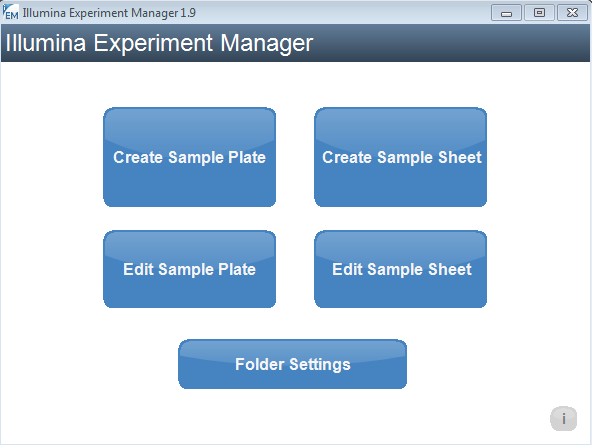Click the Create Sample Plate button

(190, 157)
